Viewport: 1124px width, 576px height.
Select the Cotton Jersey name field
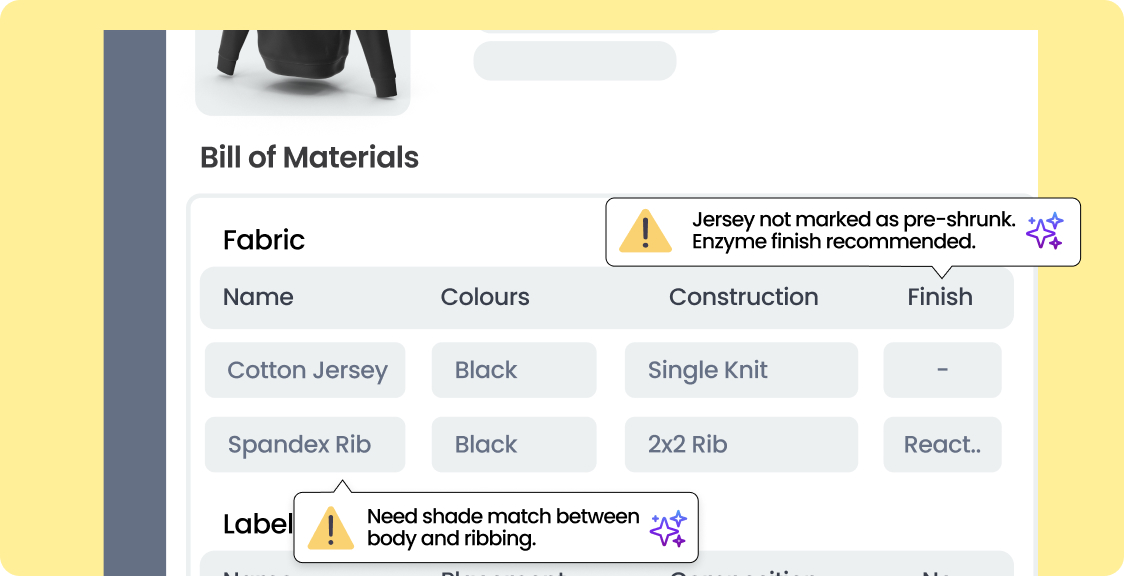tap(305, 370)
